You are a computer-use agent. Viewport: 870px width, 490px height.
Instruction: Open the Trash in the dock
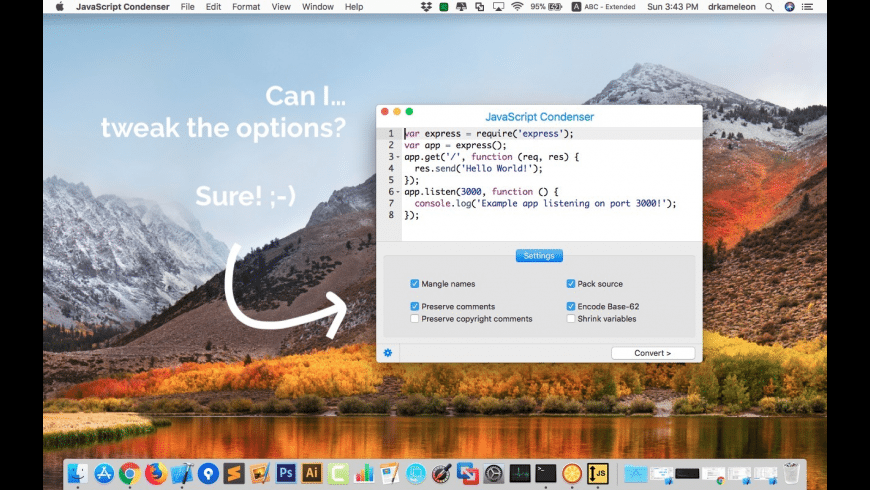pyautogui.click(x=792, y=473)
